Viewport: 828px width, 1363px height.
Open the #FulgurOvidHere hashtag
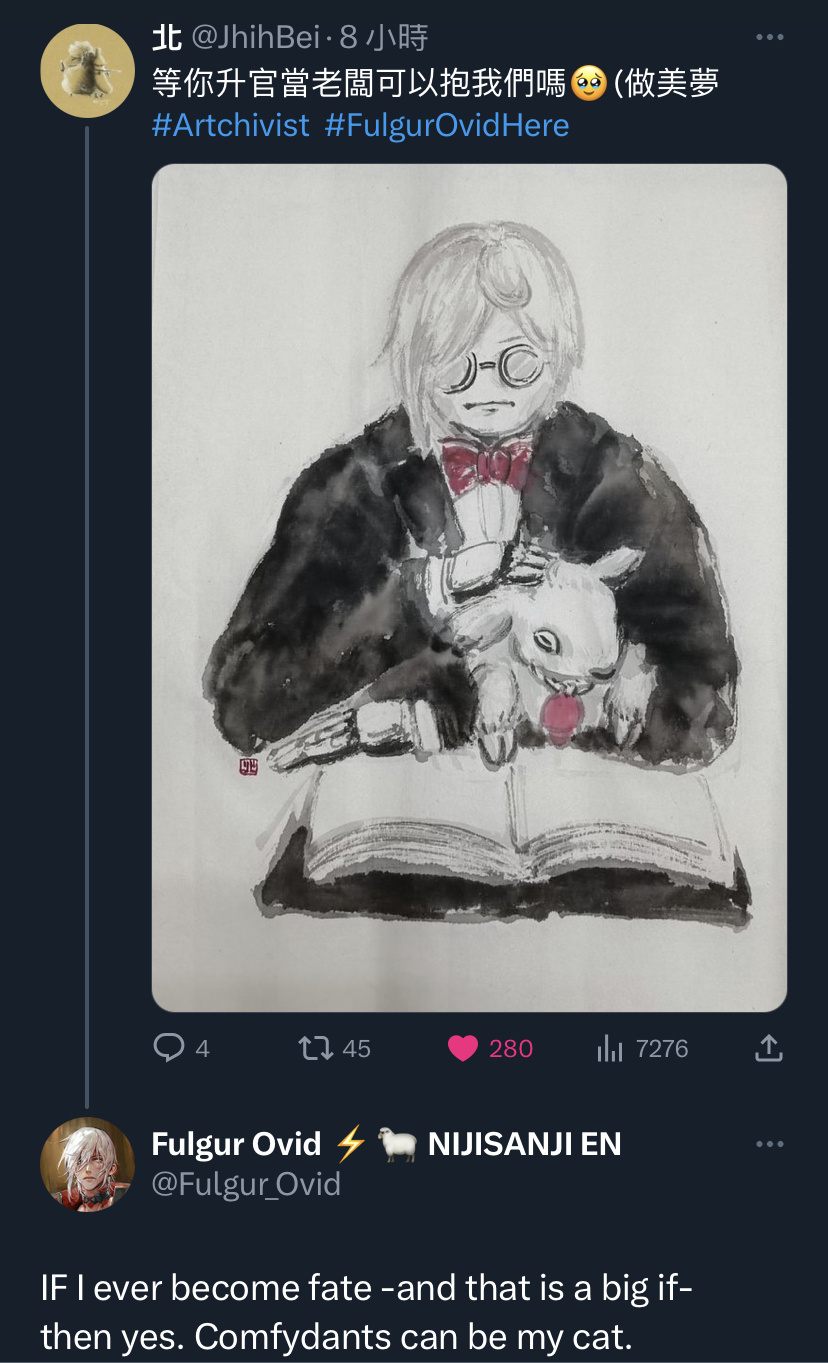pyautogui.click(x=447, y=125)
